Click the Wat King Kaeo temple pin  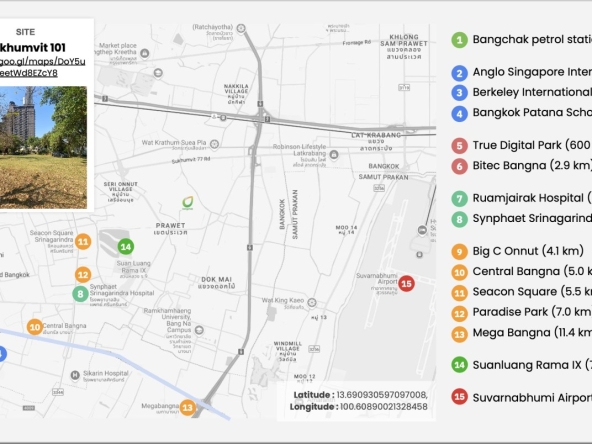312,302
